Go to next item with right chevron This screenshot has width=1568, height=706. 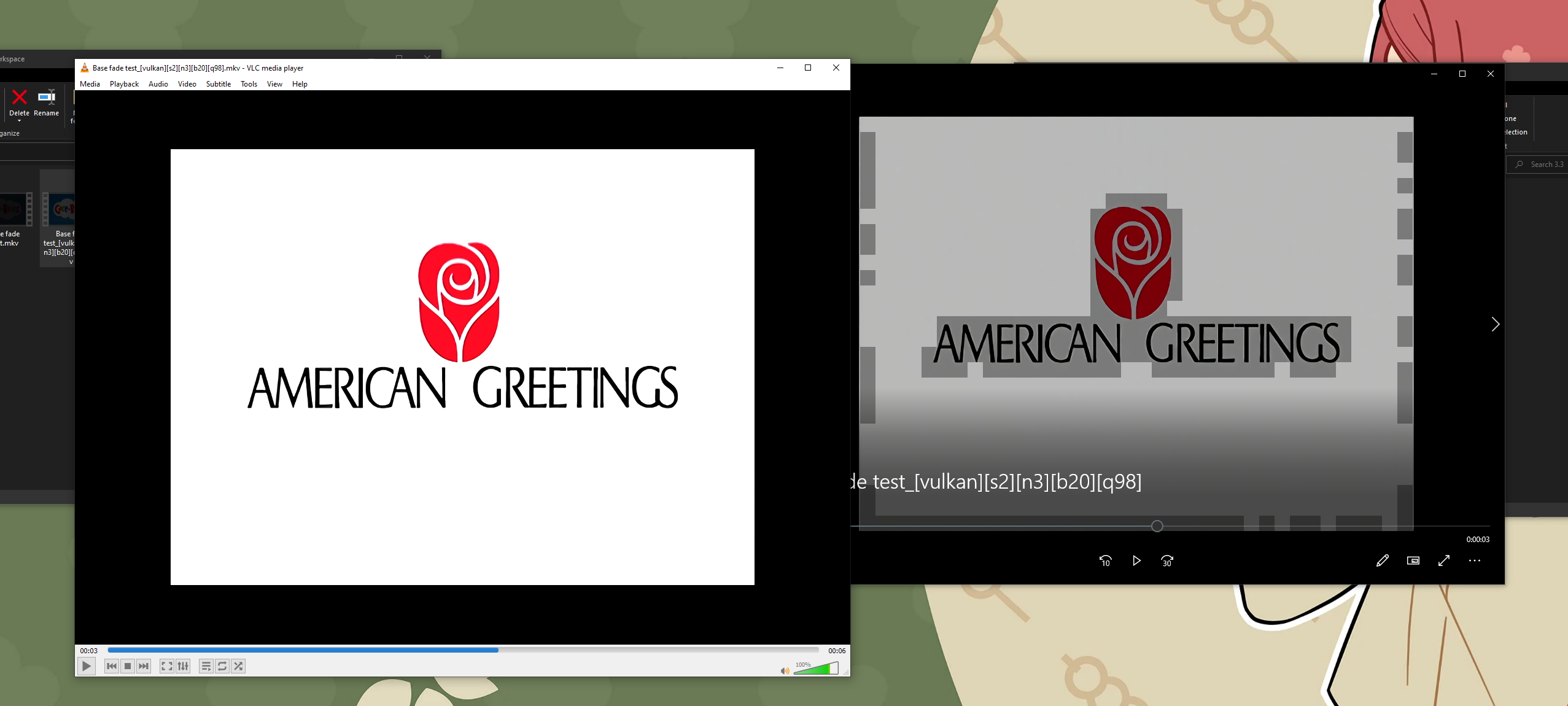[1495, 324]
